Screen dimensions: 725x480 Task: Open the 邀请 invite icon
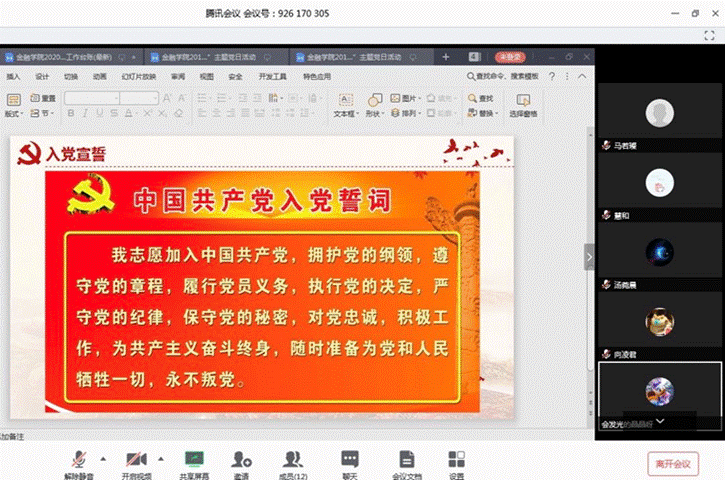(241, 459)
